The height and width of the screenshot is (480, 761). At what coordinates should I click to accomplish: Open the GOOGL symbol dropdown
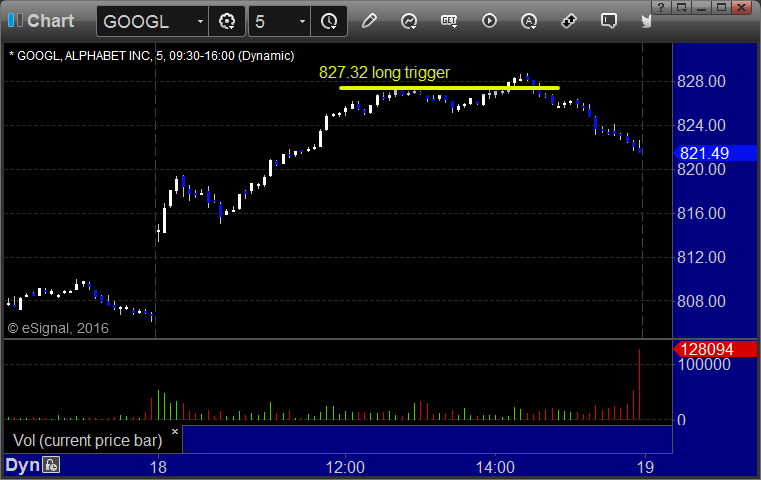point(200,21)
